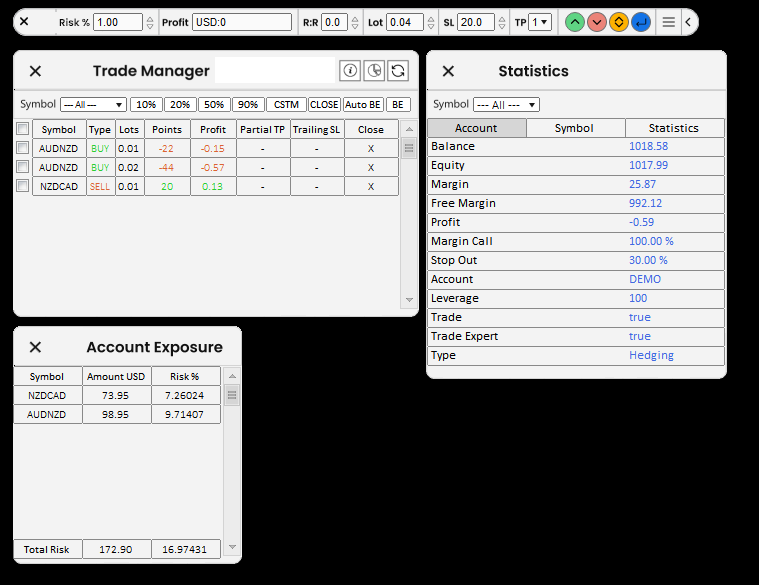This screenshot has width=759, height=585.
Task: Click the red sell arrow button
Action: 597,22
